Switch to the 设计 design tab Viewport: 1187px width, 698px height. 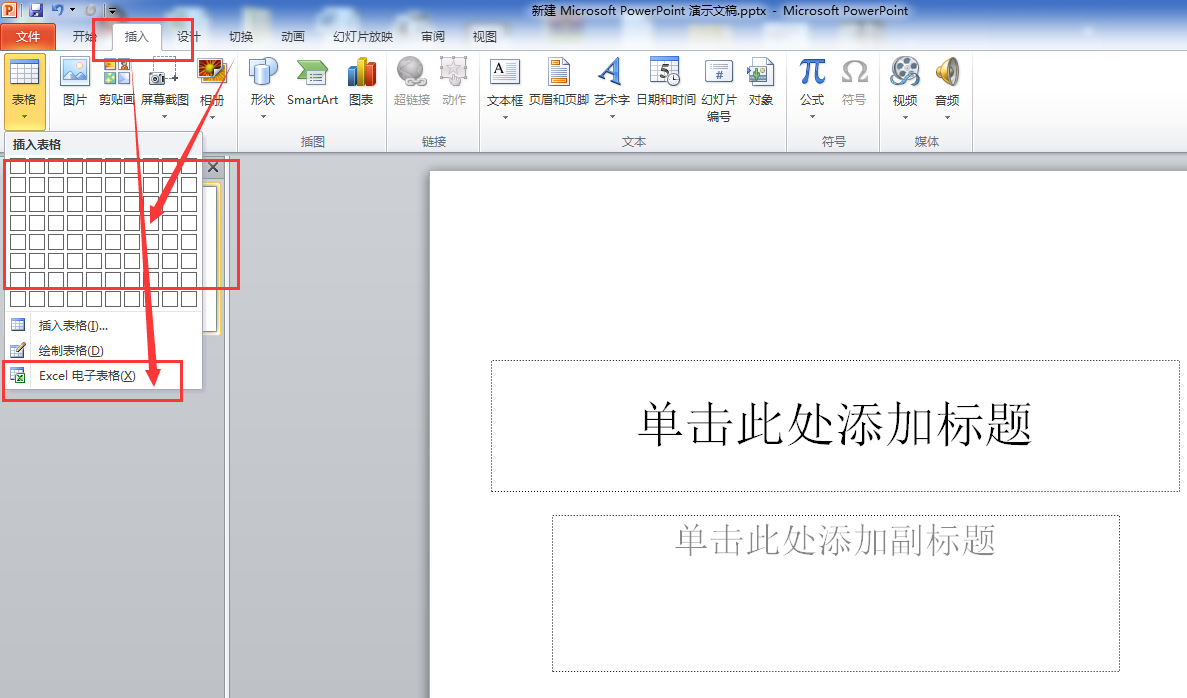189,37
